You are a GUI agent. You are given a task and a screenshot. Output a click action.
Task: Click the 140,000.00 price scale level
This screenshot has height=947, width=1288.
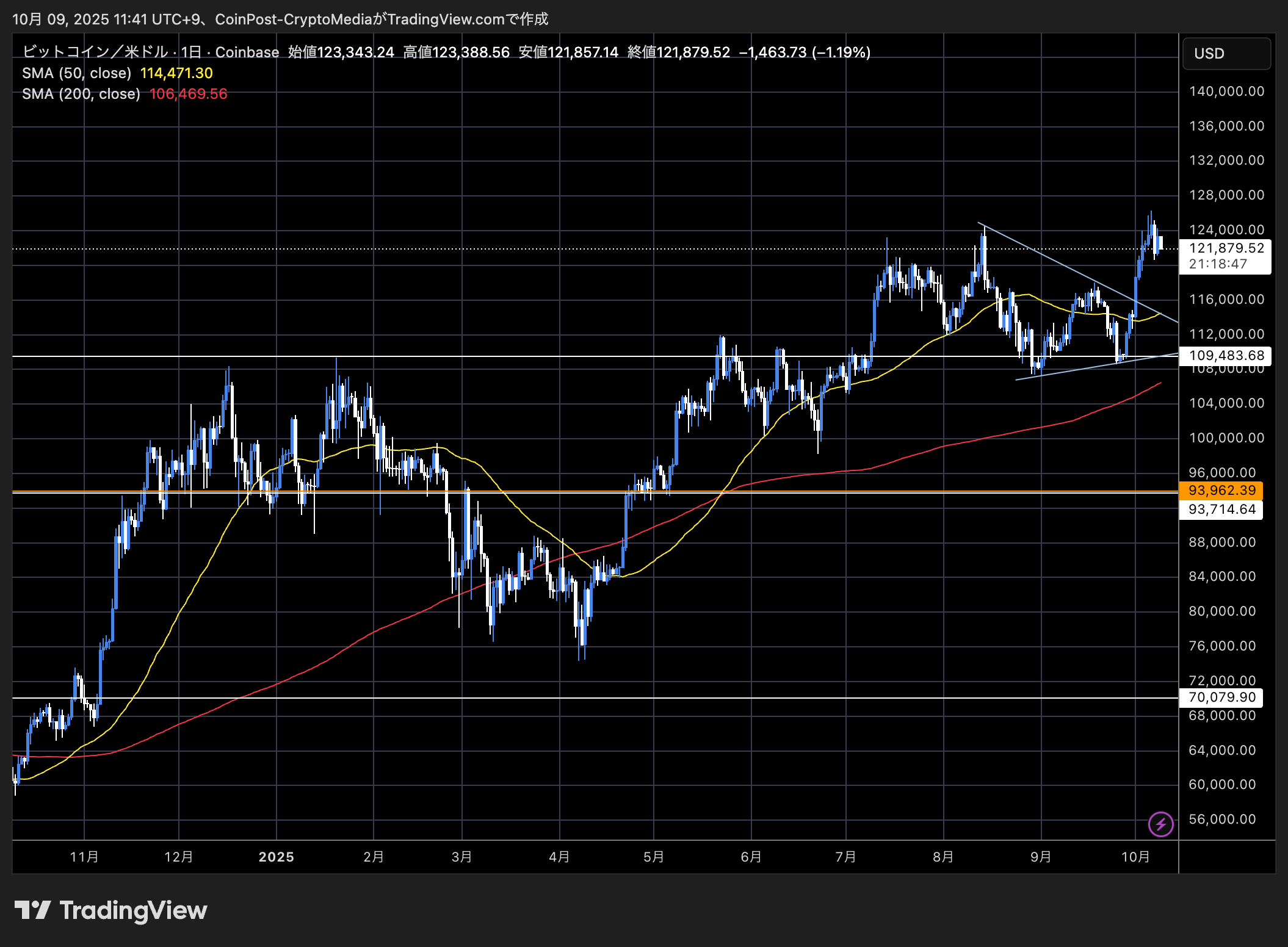[x=1226, y=92]
